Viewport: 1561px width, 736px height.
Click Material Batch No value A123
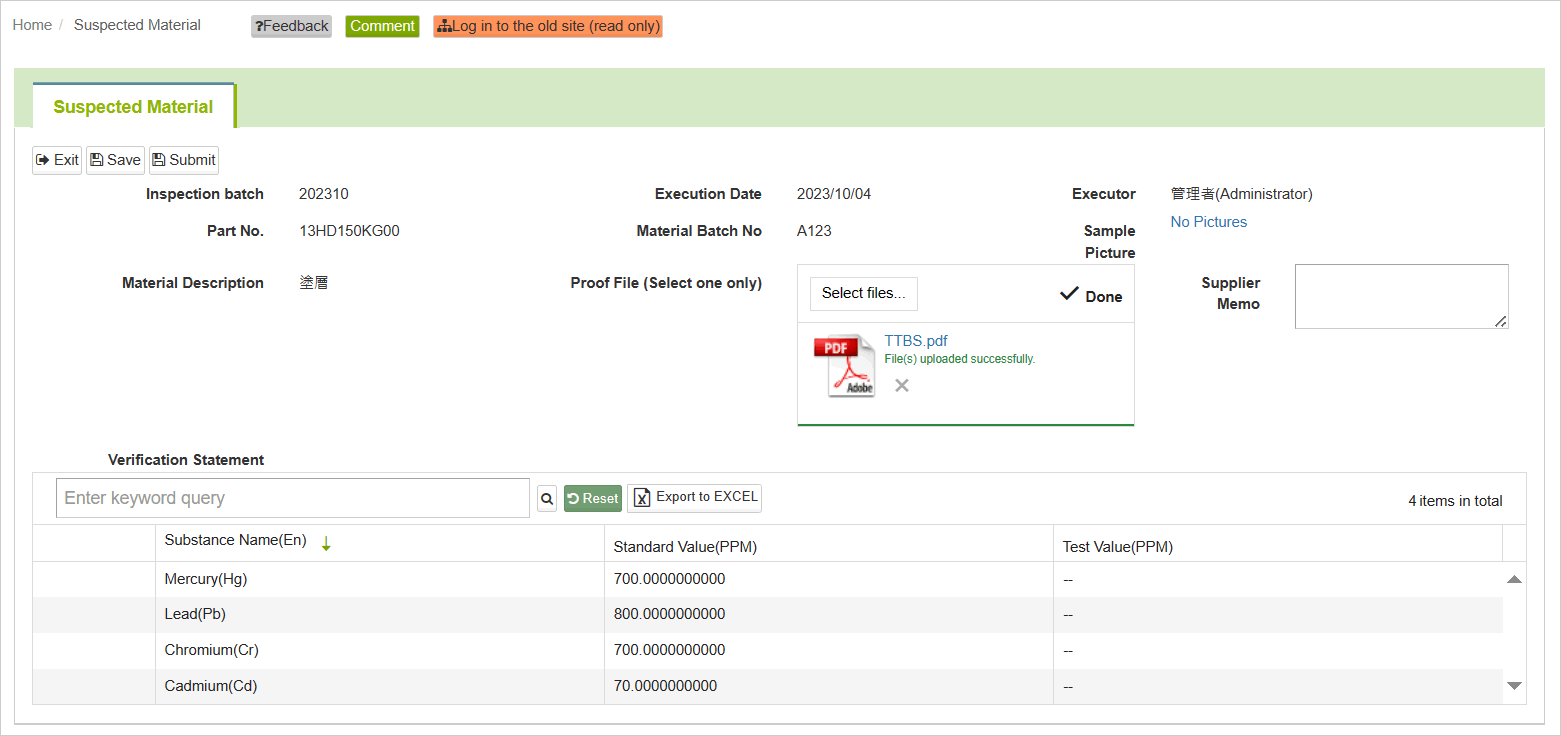814,231
